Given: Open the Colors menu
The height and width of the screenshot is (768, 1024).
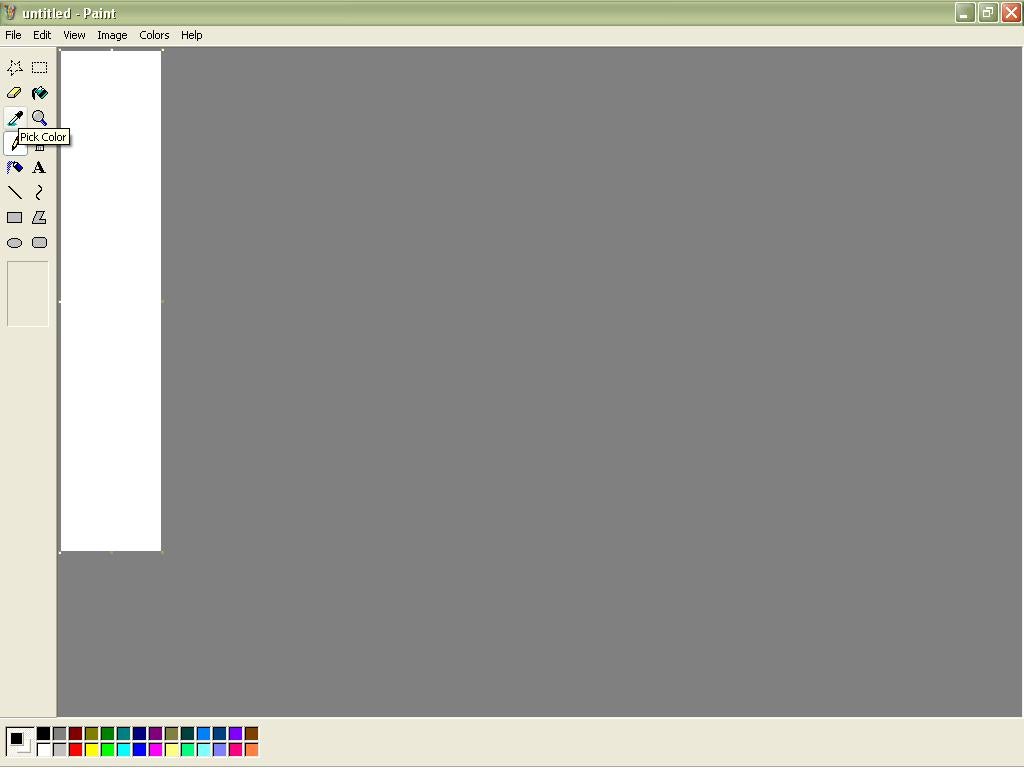Looking at the screenshot, I should pos(154,35).
